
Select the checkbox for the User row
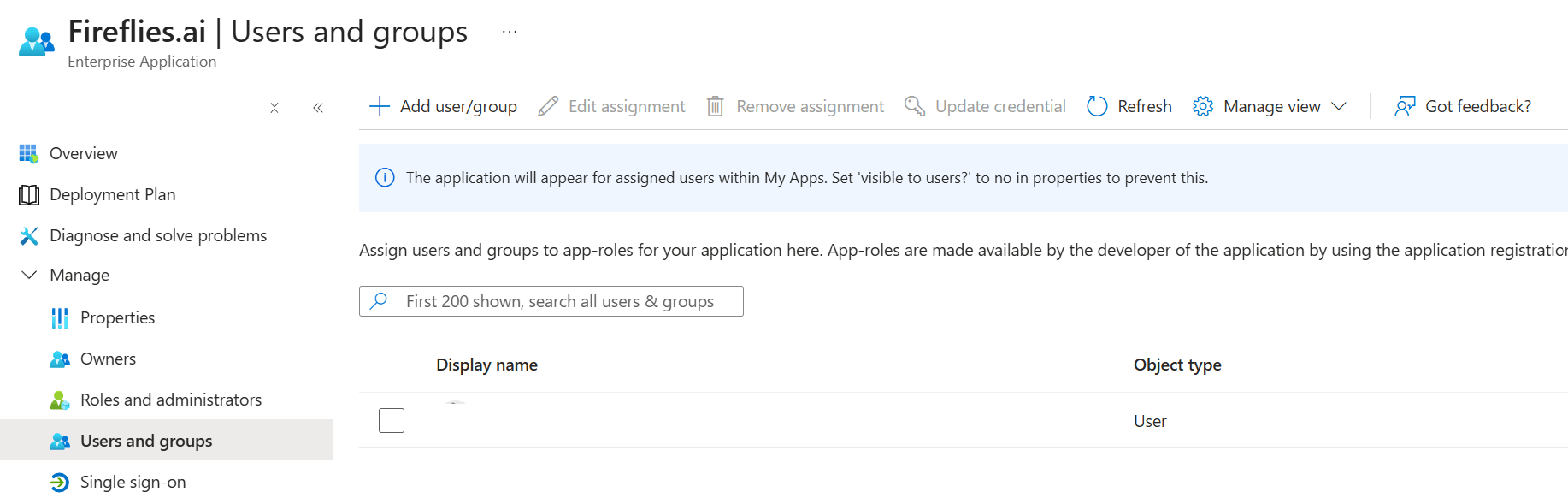(392, 421)
